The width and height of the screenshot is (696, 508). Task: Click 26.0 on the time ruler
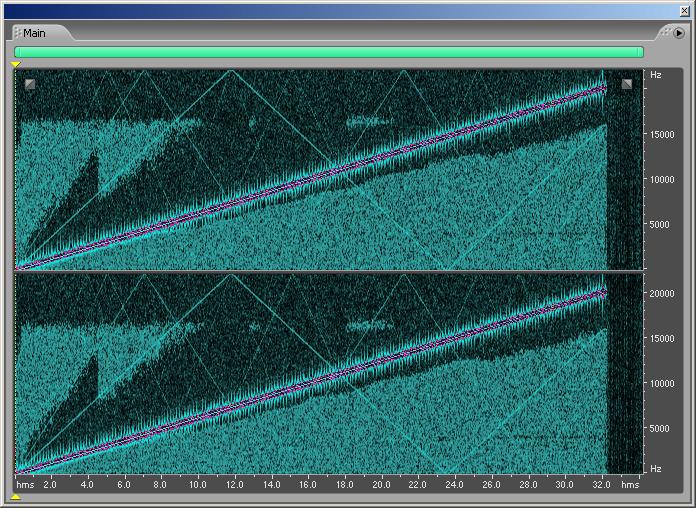(491, 484)
